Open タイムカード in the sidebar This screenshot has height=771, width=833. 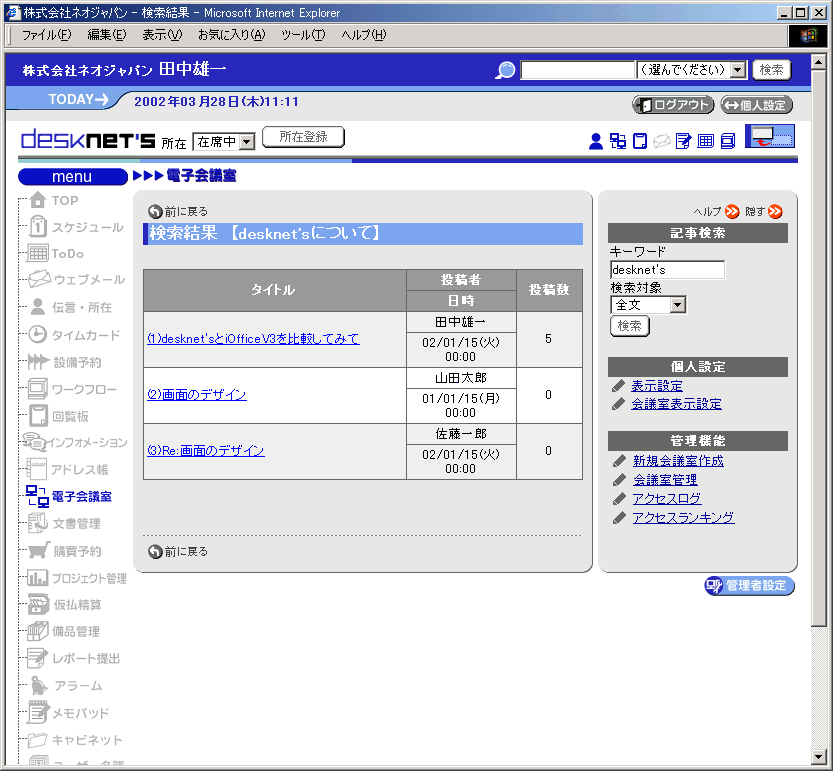click(74, 335)
